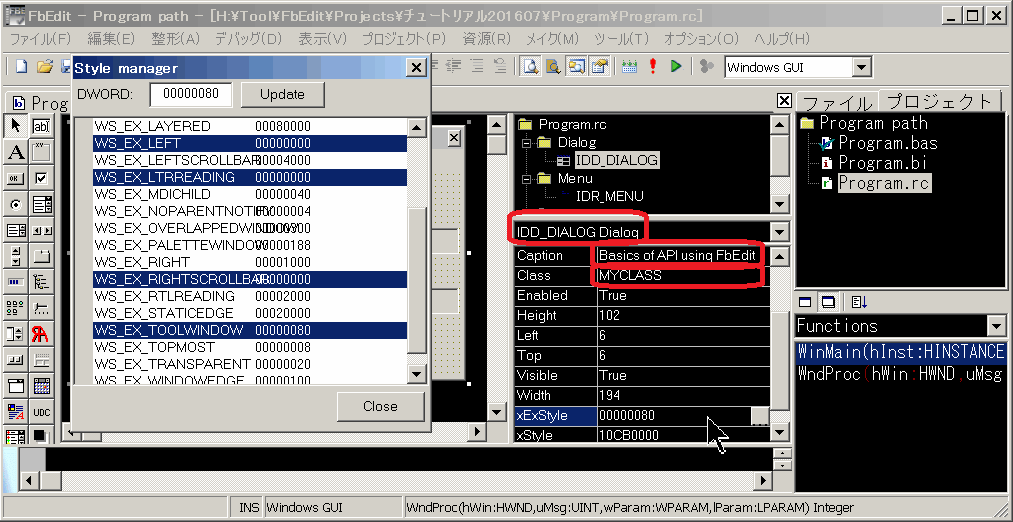Toggle first window-layout button above Functions
The image size is (1013, 522).
coord(805,302)
